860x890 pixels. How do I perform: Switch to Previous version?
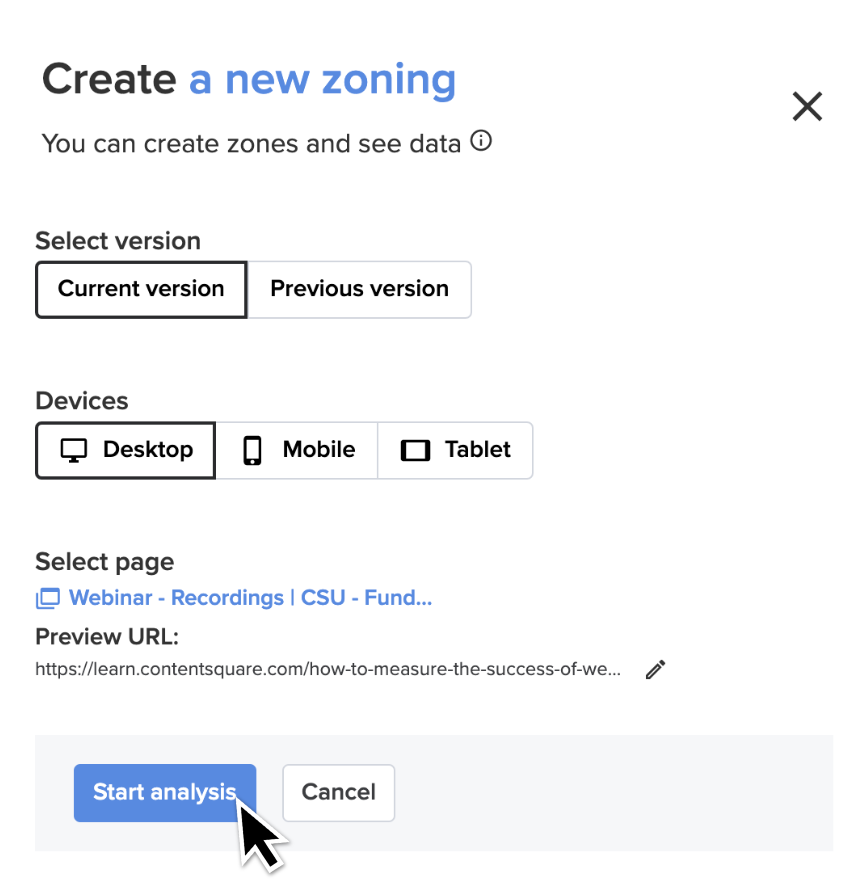pos(359,289)
